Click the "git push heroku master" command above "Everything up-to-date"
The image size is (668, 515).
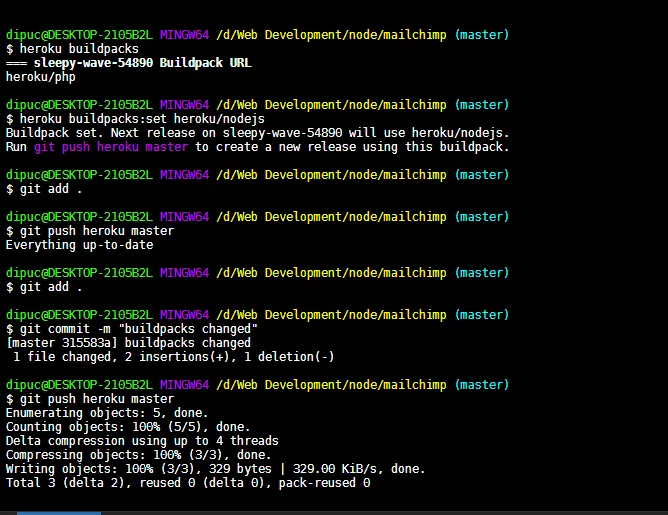tap(90, 231)
